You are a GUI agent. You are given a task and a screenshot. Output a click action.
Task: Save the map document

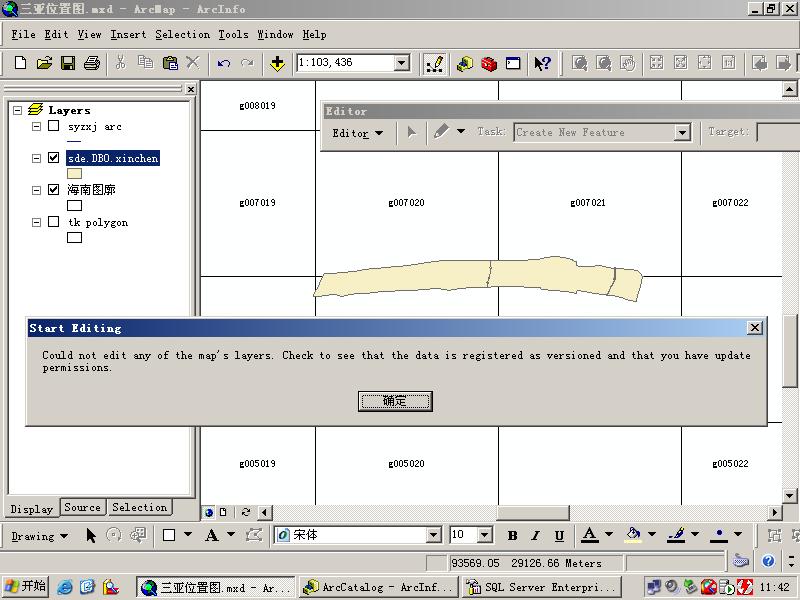(x=68, y=63)
